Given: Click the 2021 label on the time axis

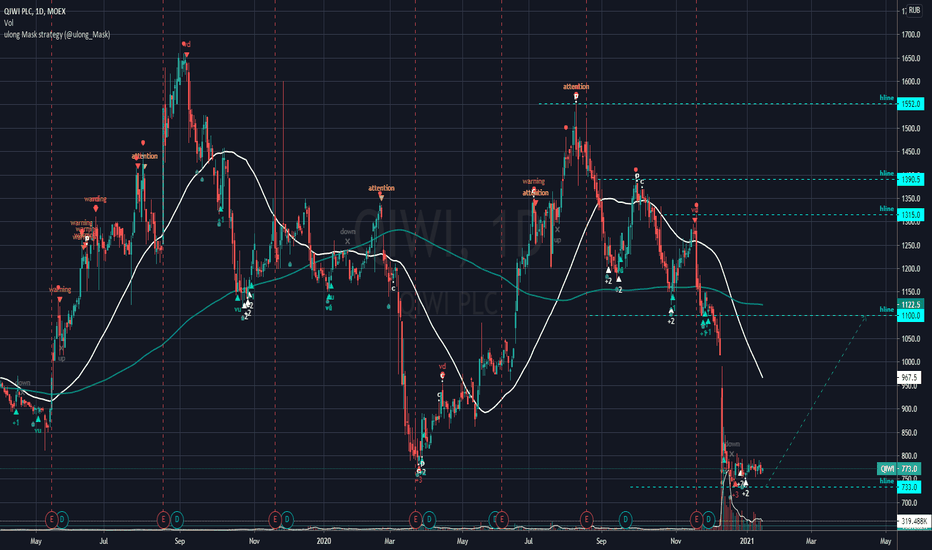Looking at the screenshot, I should point(747,541).
